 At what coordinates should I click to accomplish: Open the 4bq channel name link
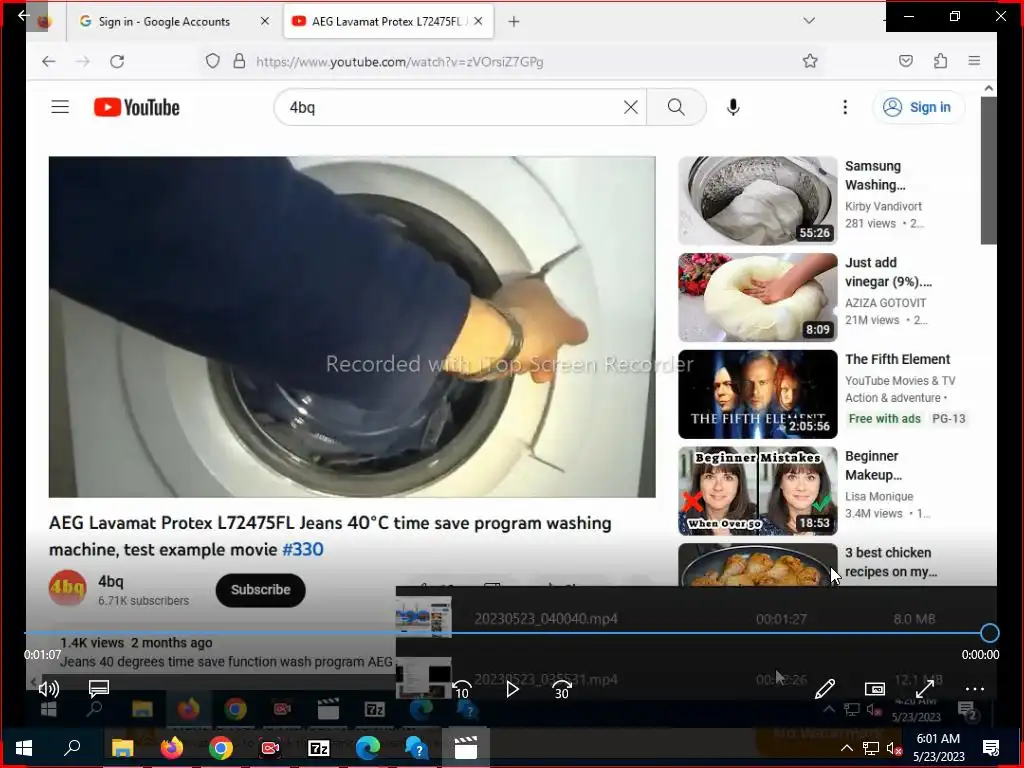coord(110,581)
